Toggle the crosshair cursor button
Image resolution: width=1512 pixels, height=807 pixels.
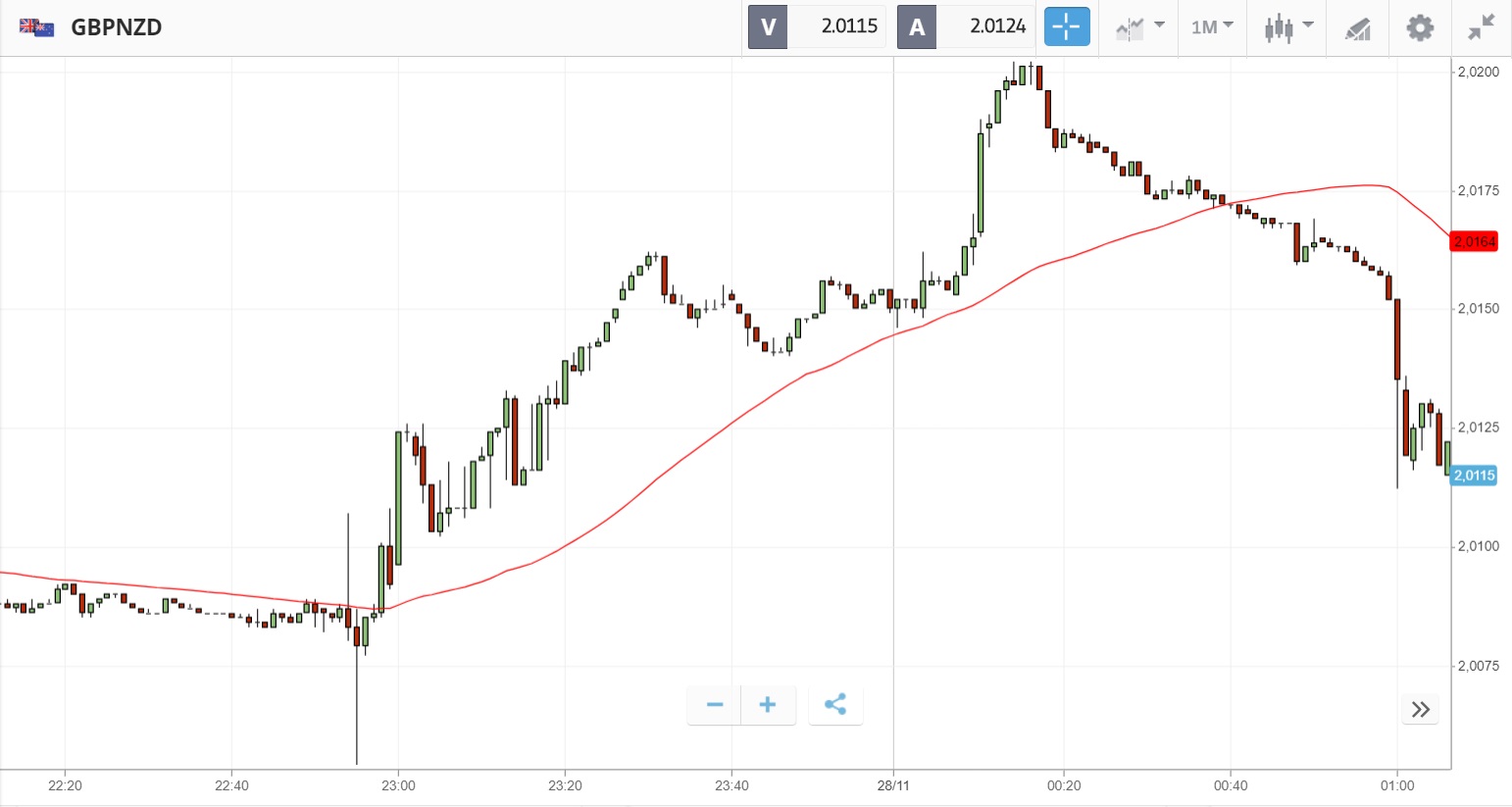point(1067,27)
